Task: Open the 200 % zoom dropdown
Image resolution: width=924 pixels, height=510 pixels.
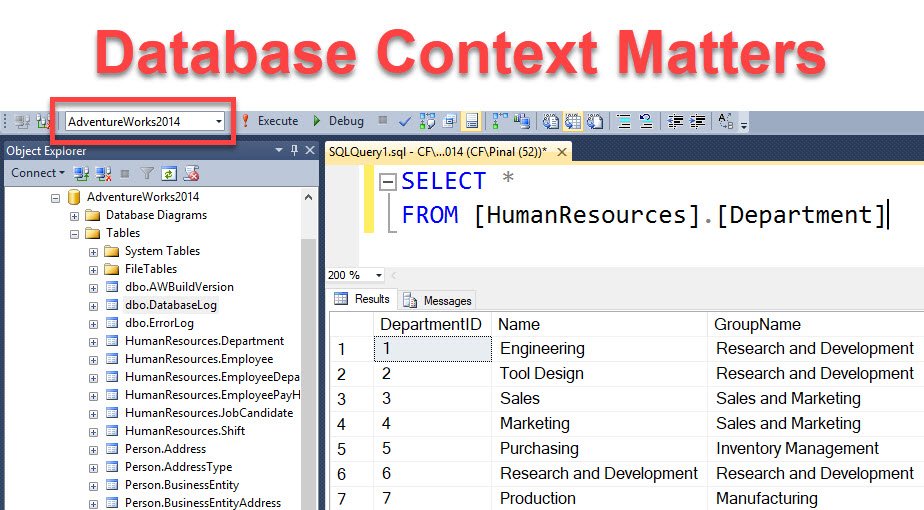Action: tap(379, 275)
